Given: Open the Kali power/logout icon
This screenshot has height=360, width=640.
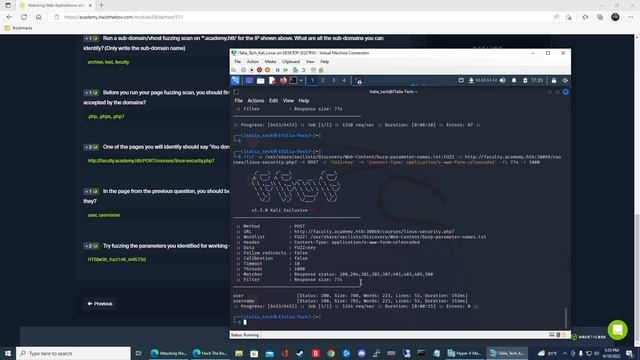Looking at the screenshot, I should tap(565, 80).
